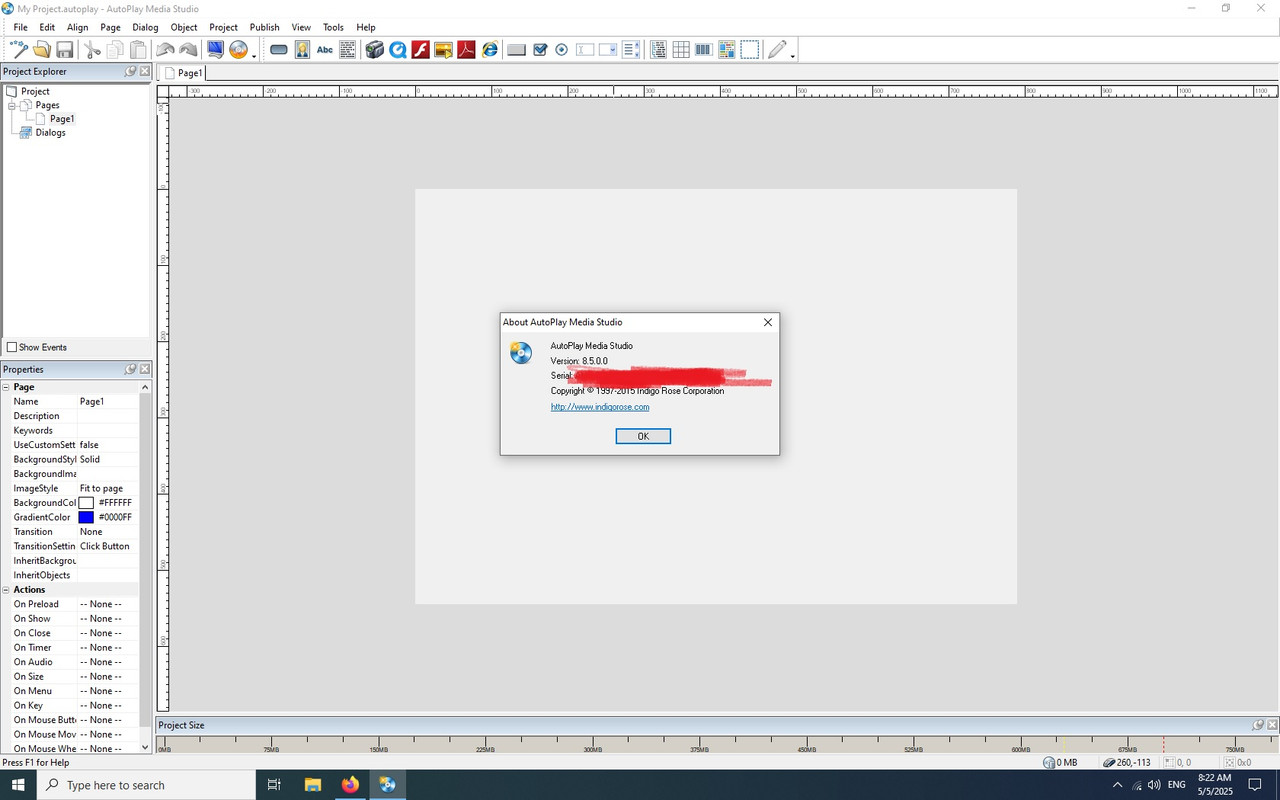The image size is (1280, 800).
Task: Click the Preview monitor icon
Action: (x=215, y=50)
